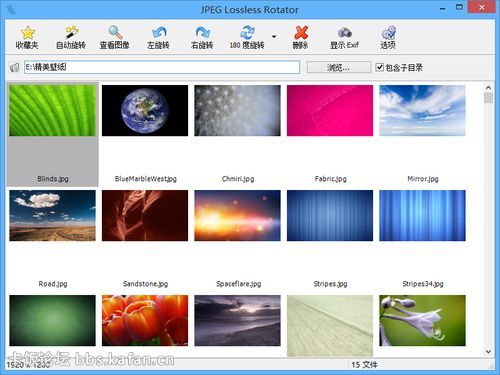The image size is (500, 375).
Task: Select the Chmiri.jpg thumbnail
Action: tap(237, 110)
